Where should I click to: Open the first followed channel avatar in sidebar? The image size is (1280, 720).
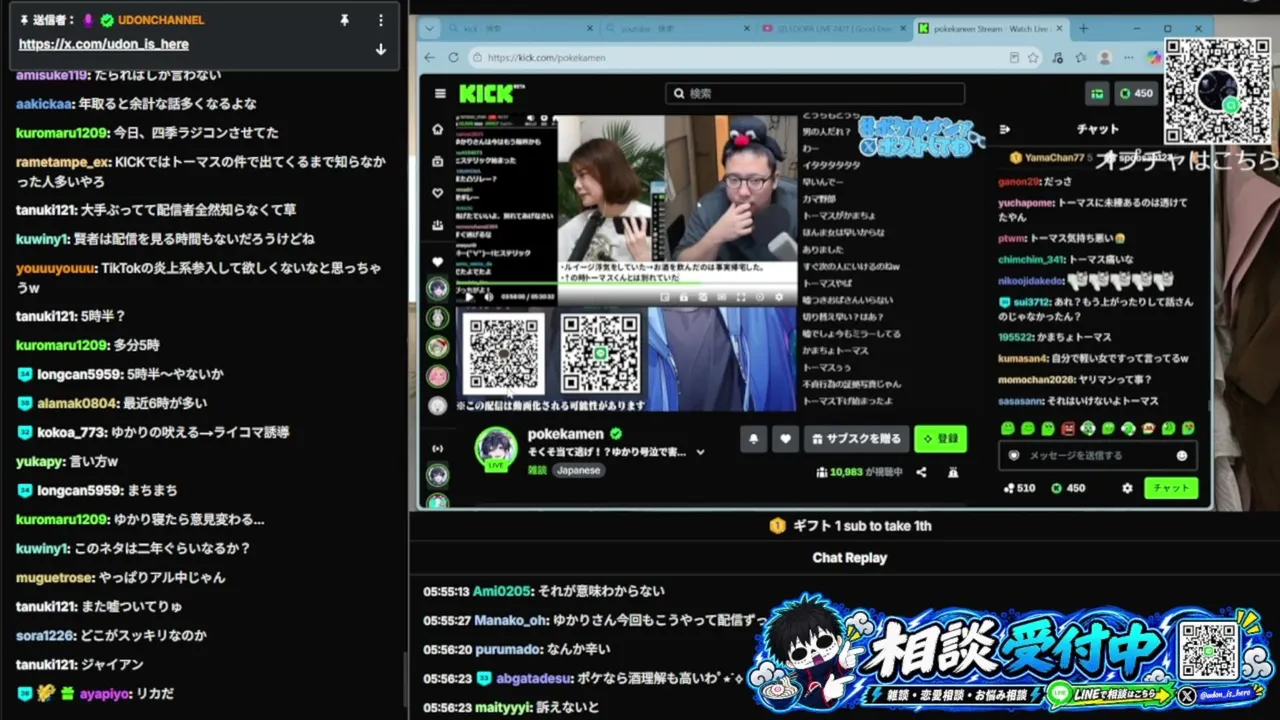tap(438, 288)
